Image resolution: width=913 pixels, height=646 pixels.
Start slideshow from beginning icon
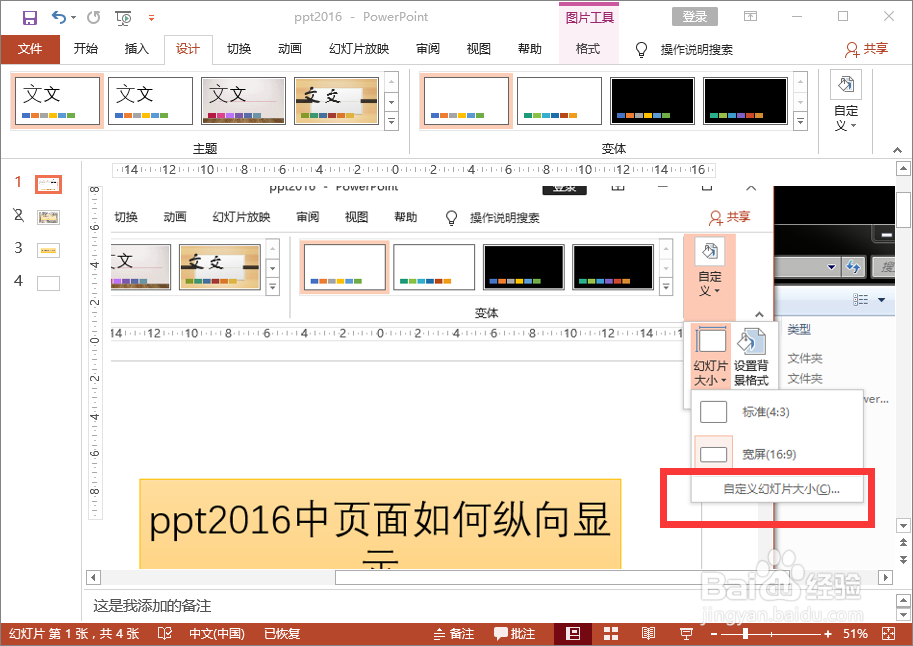click(123, 18)
